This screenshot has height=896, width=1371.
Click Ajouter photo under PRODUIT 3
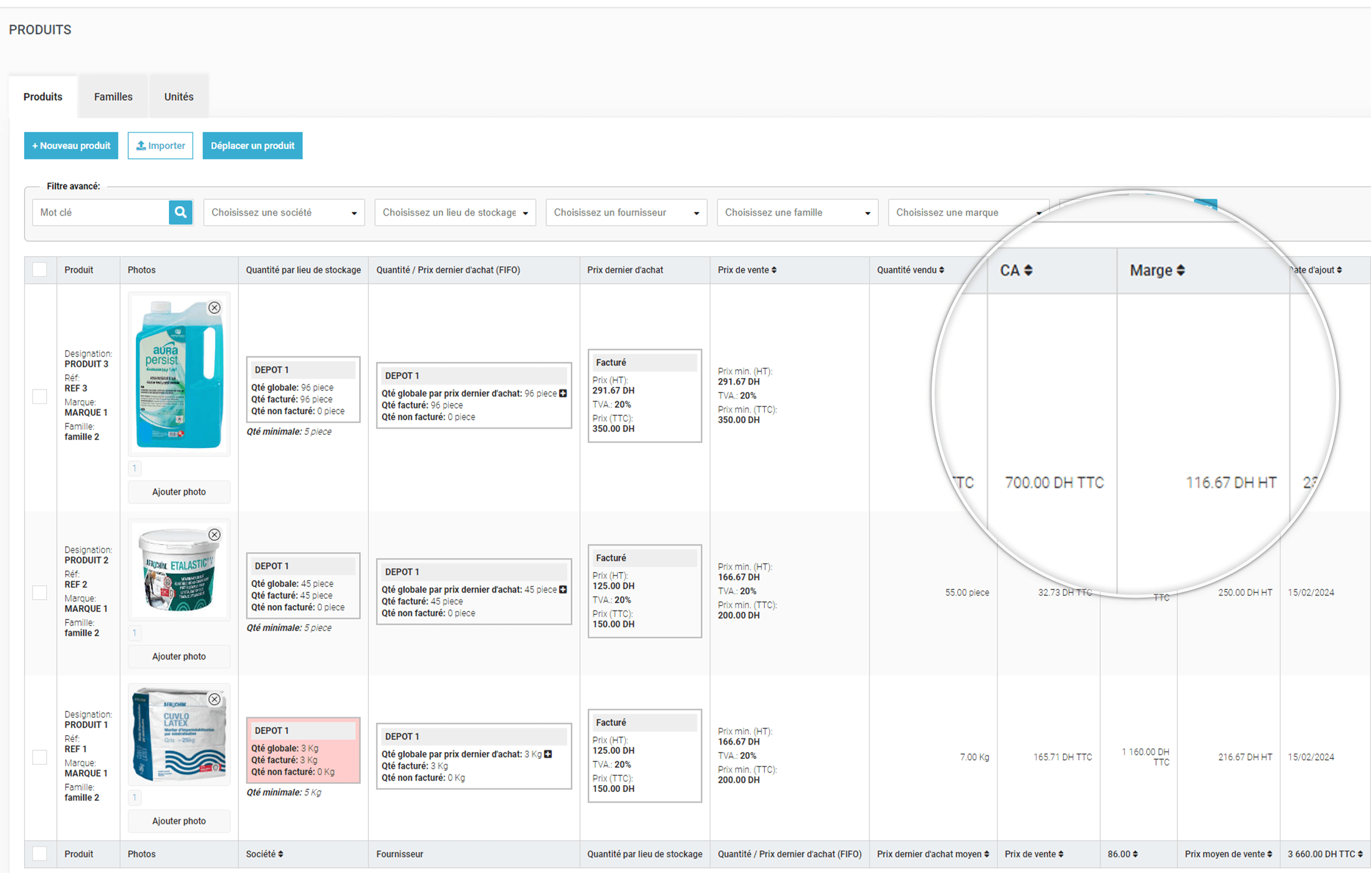tap(179, 492)
